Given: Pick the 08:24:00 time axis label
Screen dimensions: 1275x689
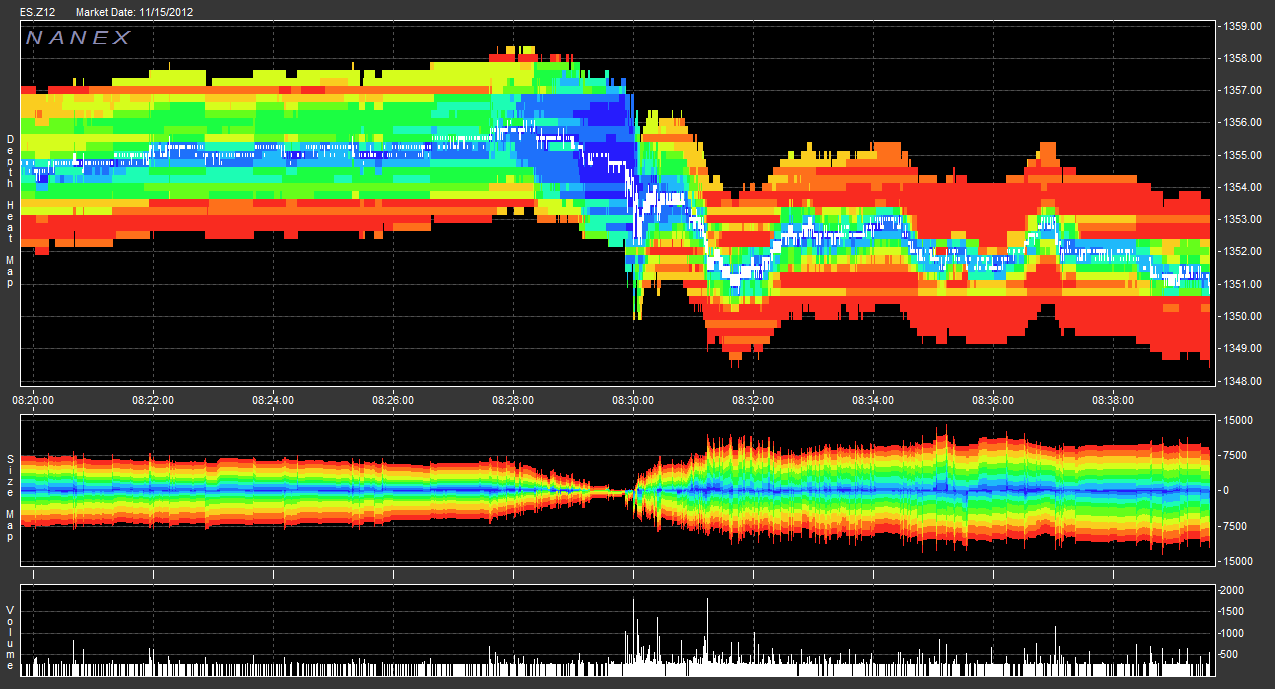Looking at the screenshot, I should 273,399.
